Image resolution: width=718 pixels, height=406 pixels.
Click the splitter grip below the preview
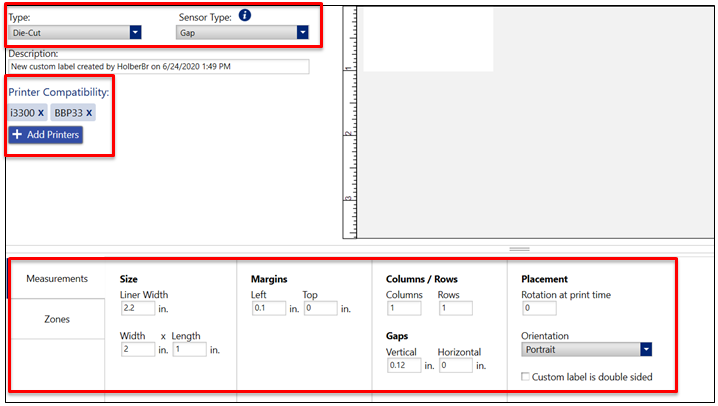pos(519,249)
